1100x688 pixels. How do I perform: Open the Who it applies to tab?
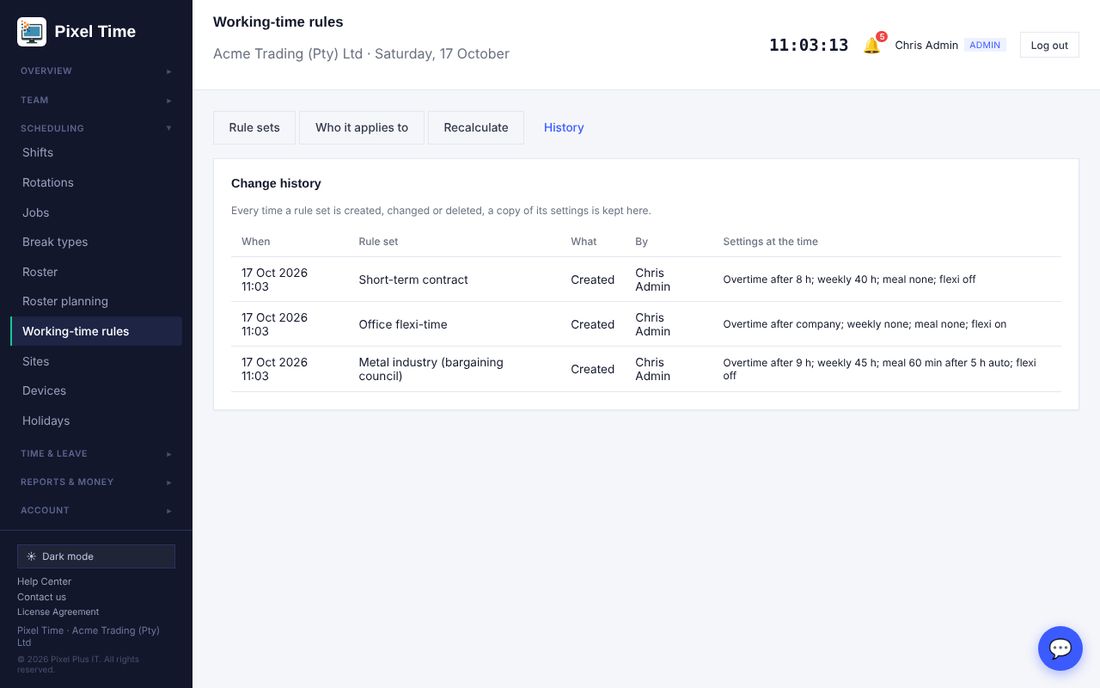pyautogui.click(x=361, y=128)
